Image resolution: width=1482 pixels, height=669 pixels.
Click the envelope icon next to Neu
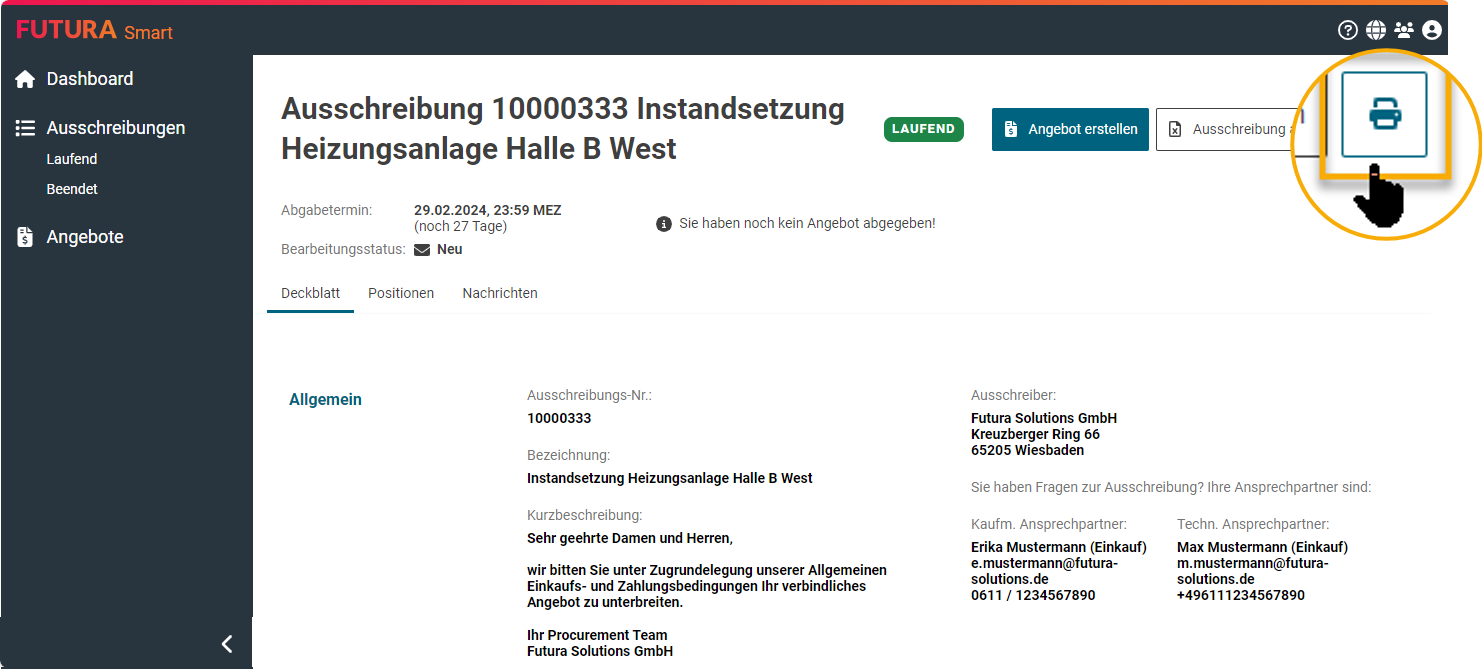(x=422, y=250)
